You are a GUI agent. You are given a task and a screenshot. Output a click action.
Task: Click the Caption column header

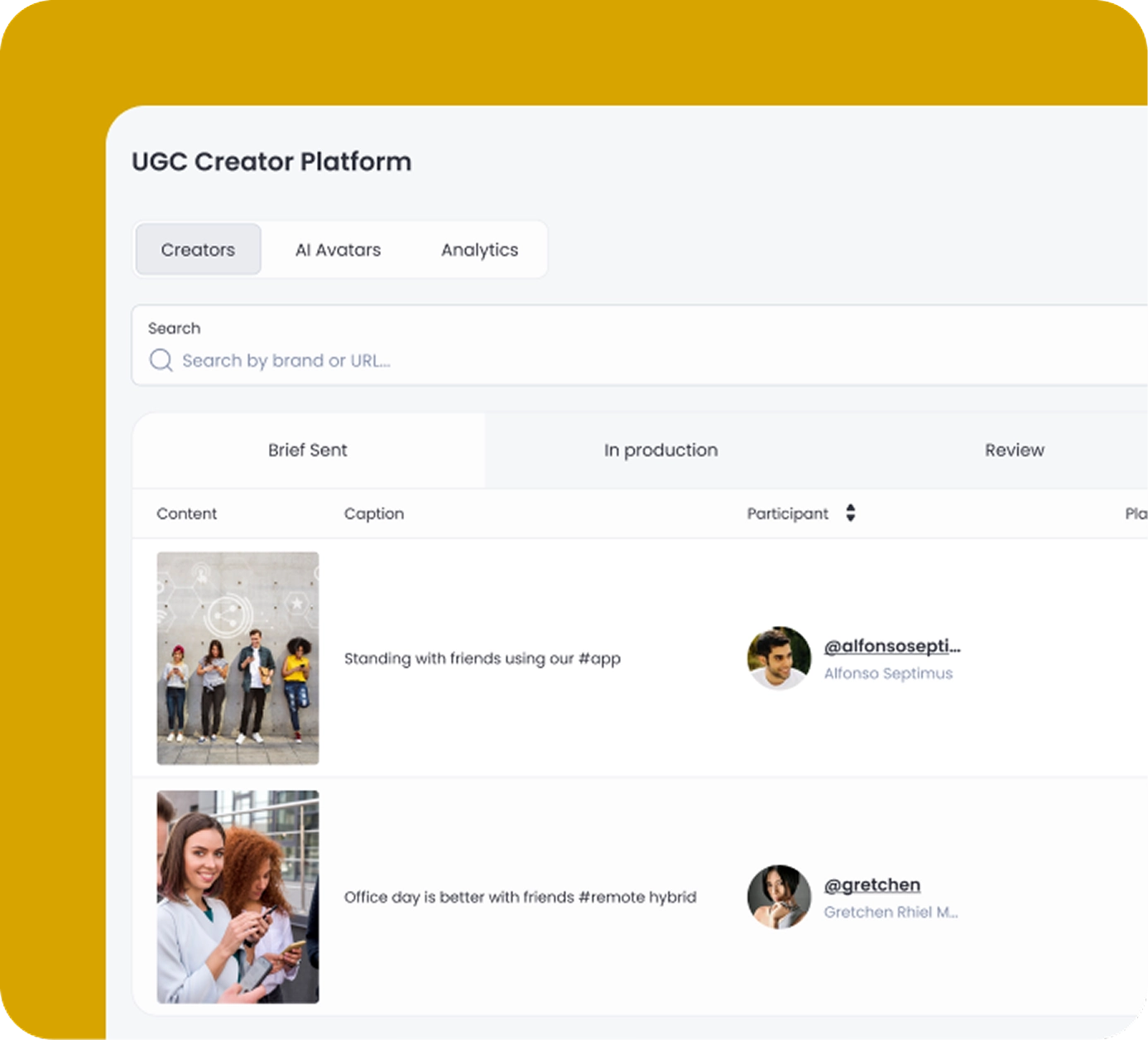373,513
